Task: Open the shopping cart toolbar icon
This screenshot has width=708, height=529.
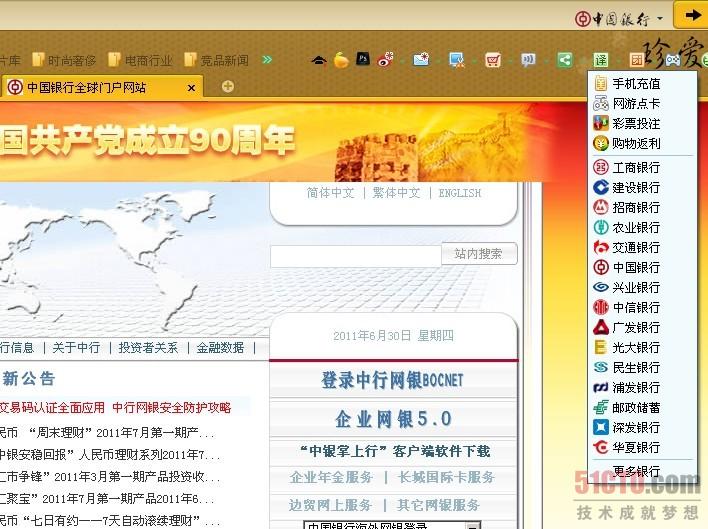Action: tap(493, 60)
